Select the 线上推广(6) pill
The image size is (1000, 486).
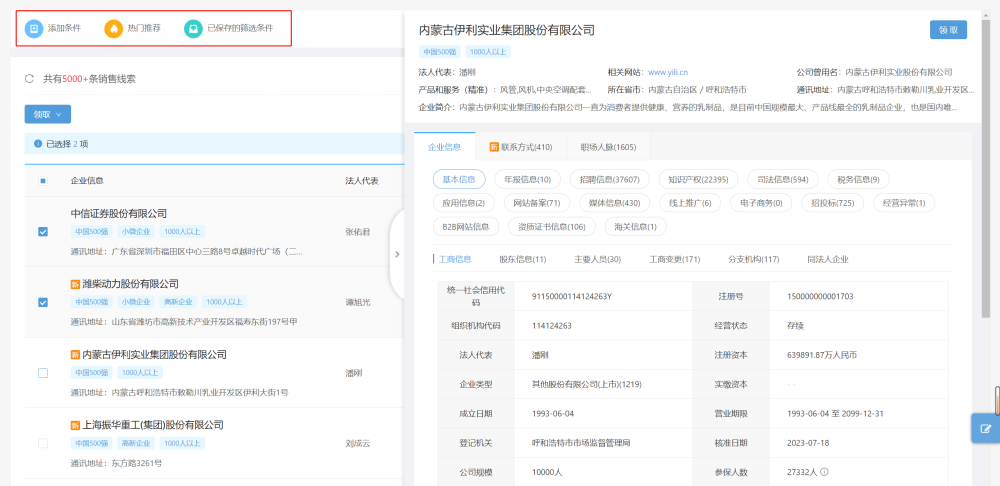click(689, 203)
